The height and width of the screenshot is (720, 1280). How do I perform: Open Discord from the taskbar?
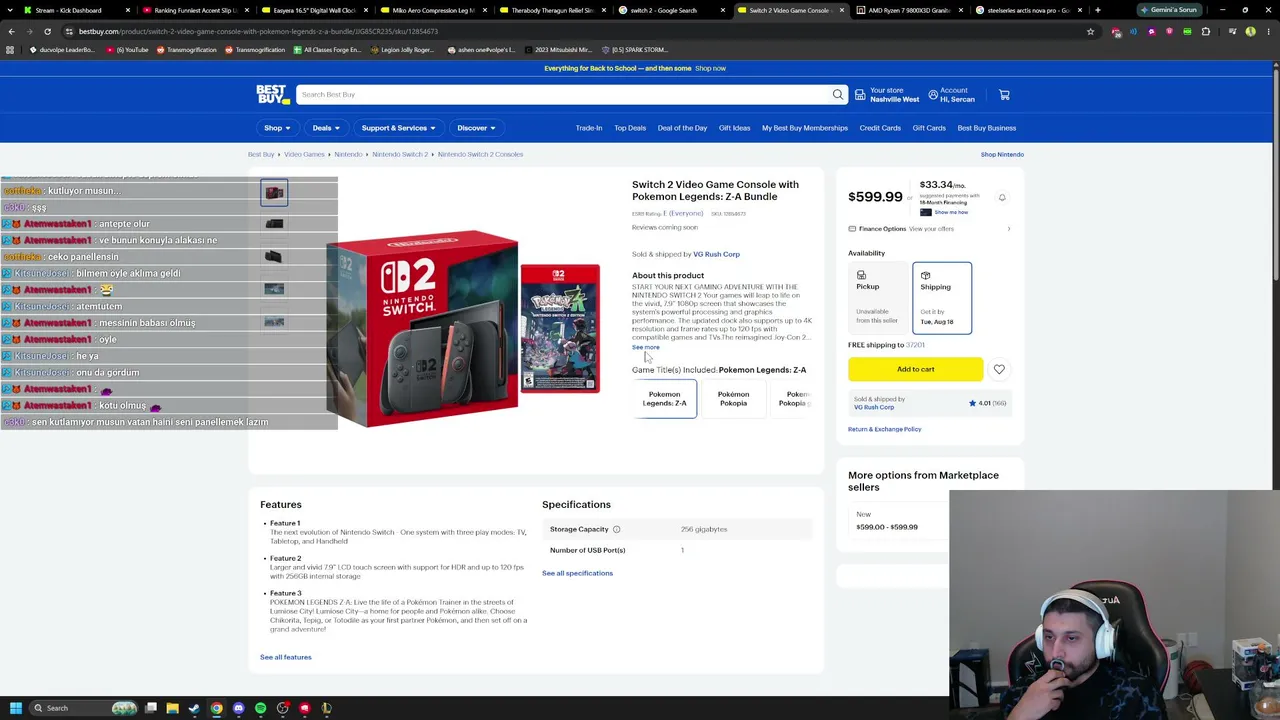[238, 708]
